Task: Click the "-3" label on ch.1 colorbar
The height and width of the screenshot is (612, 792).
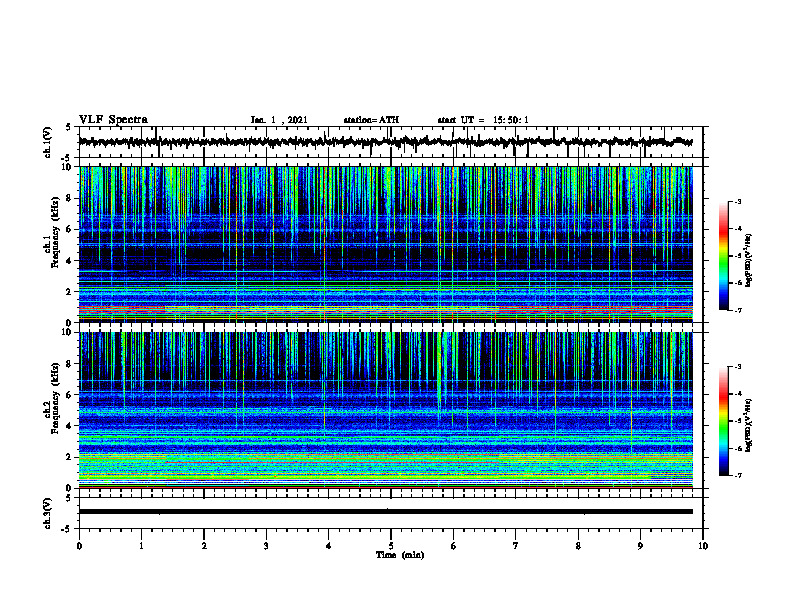Action: point(737,201)
